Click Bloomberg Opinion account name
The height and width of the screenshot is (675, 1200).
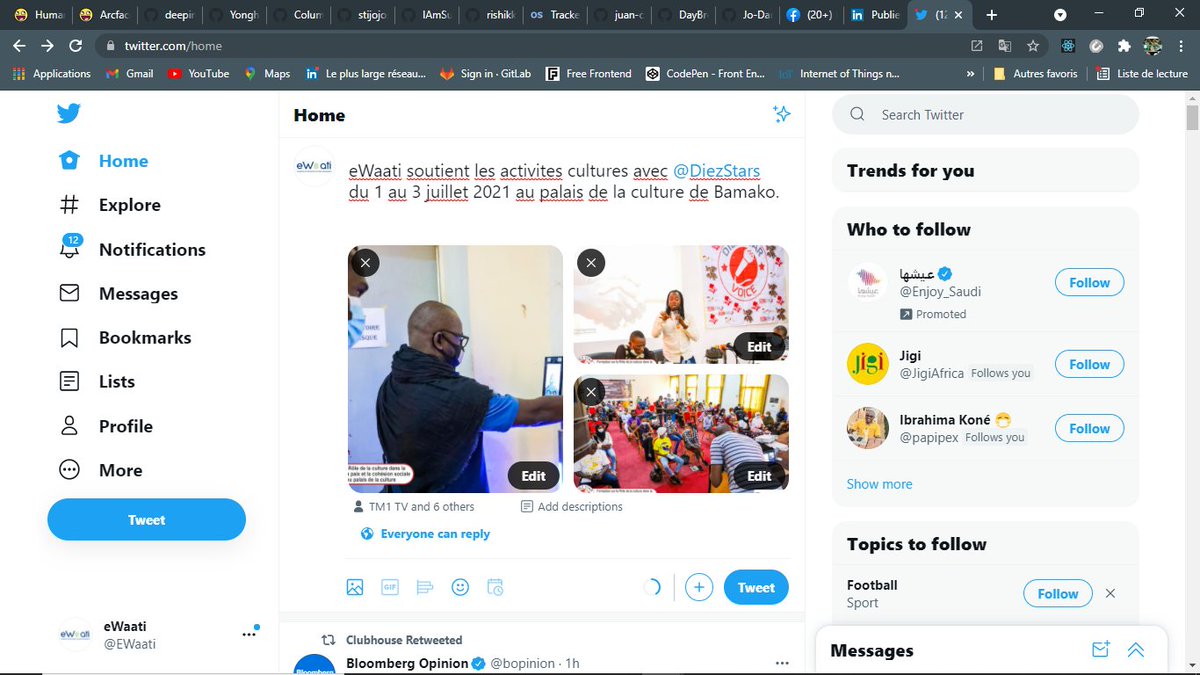[x=407, y=663]
